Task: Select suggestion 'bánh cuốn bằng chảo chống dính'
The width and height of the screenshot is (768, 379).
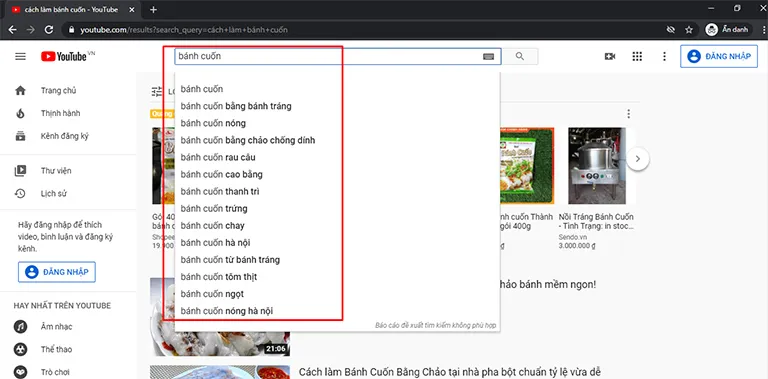Action: (x=337, y=140)
